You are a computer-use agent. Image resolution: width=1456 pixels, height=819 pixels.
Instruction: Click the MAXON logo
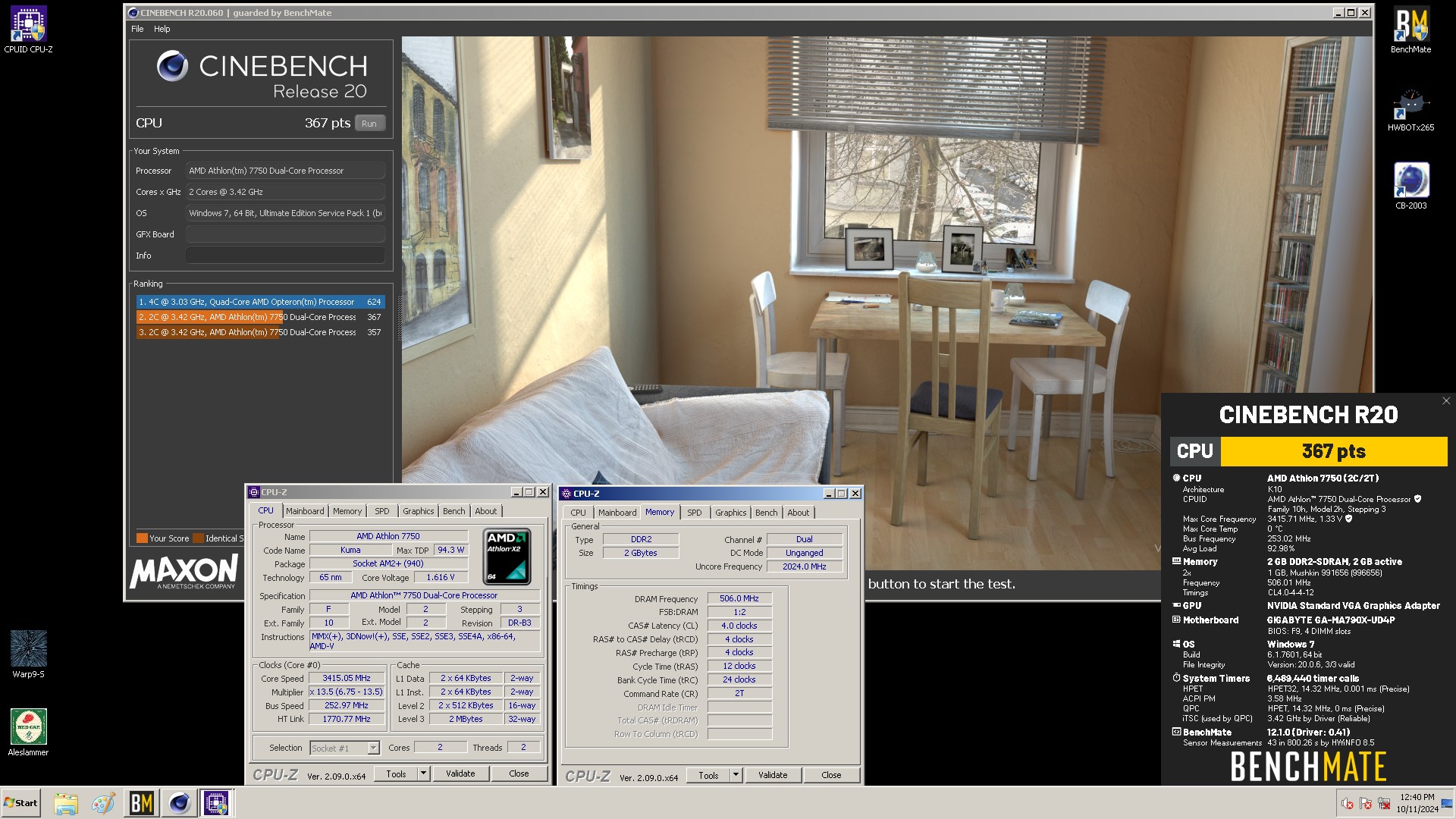184,573
